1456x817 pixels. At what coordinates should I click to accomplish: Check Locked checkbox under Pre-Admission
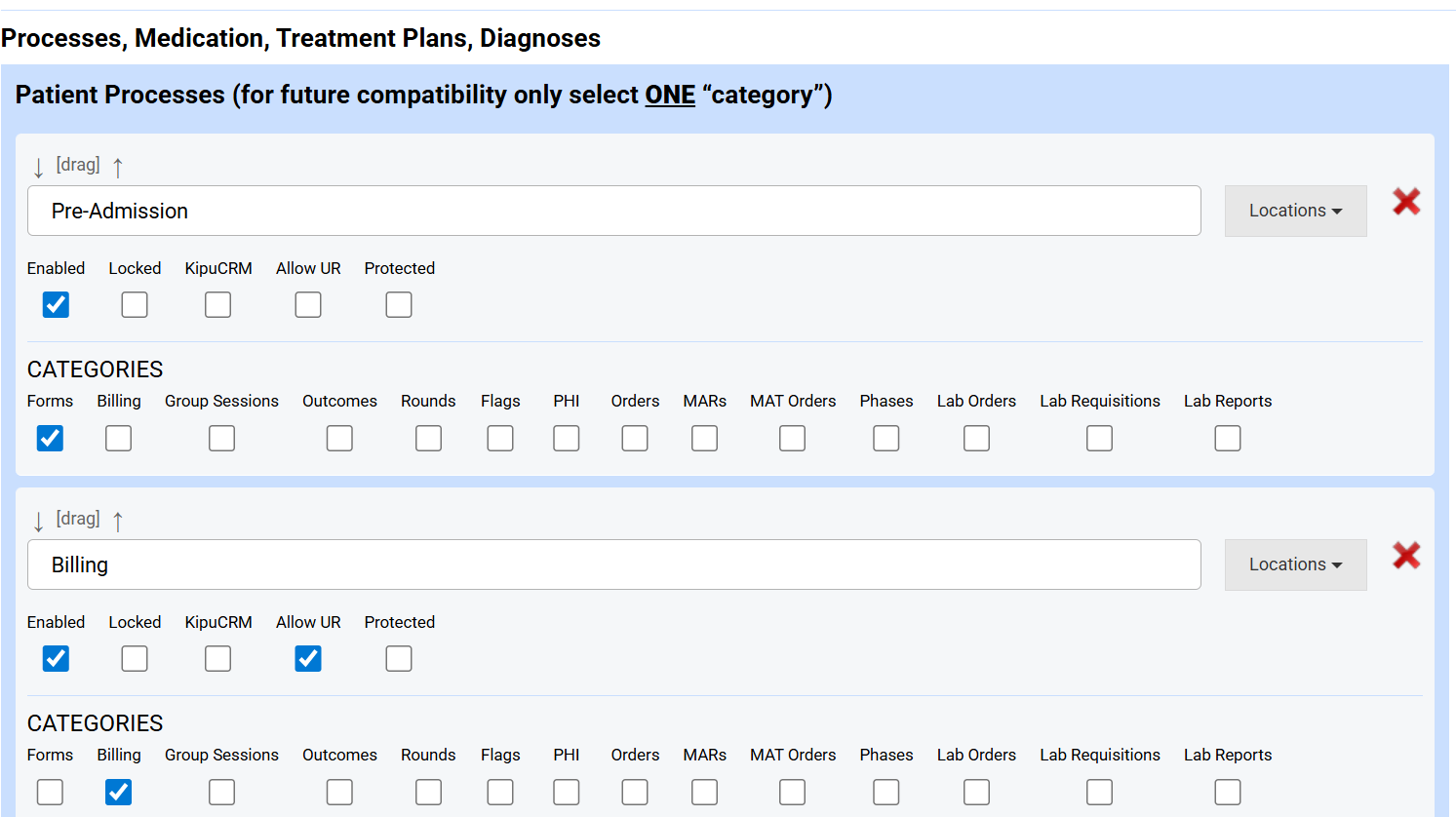[x=135, y=305]
